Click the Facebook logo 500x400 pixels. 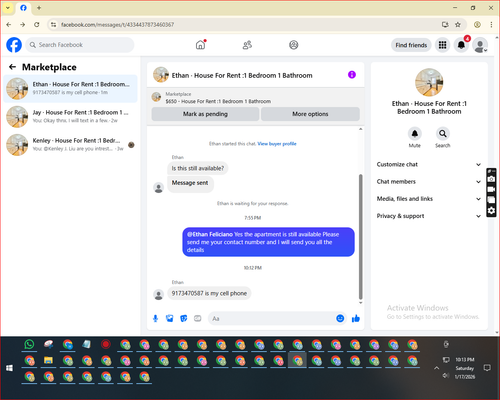pyautogui.click(x=14, y=45)
